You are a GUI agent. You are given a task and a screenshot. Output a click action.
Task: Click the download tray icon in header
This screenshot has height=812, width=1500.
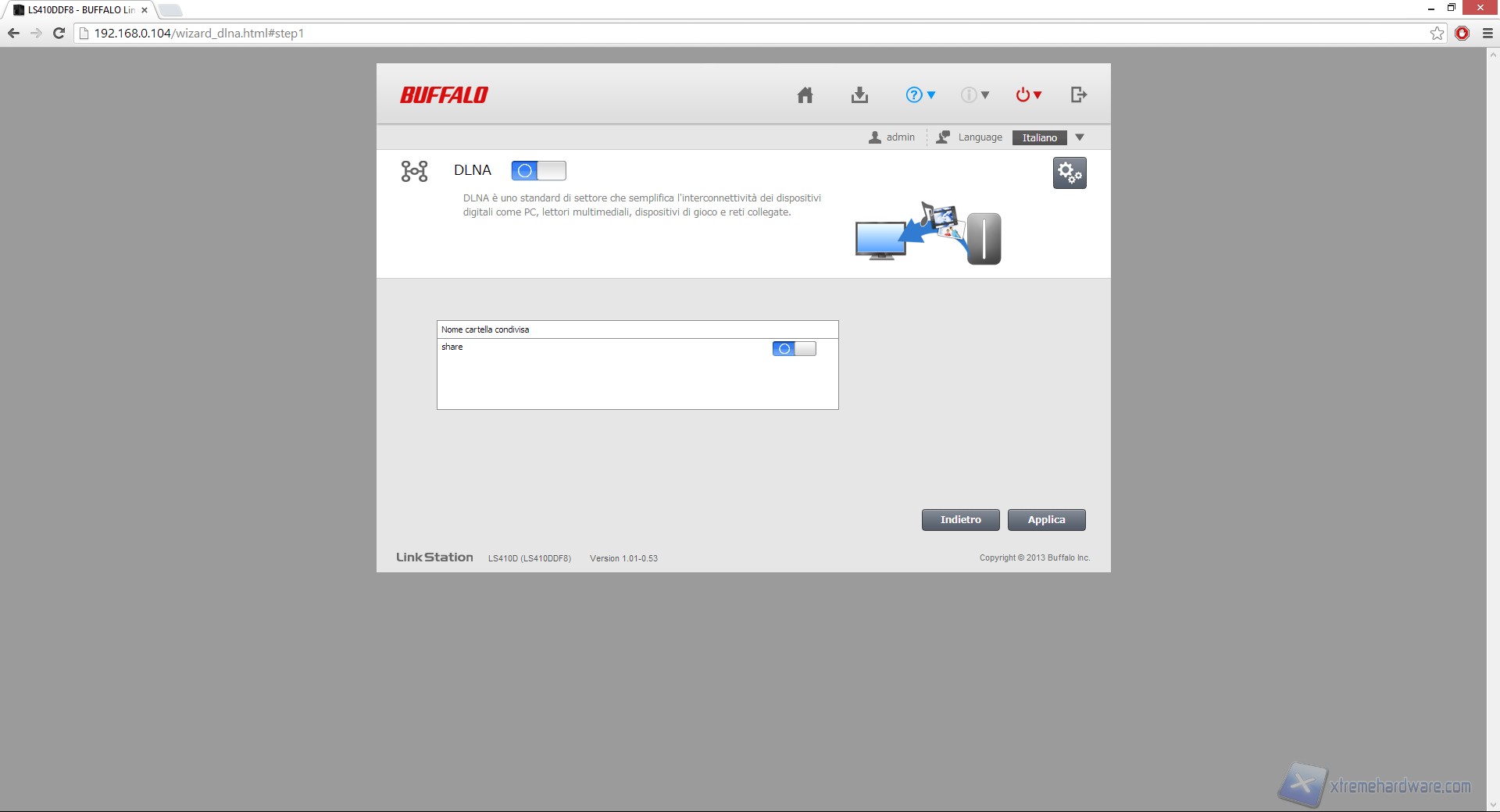[859, 95]
